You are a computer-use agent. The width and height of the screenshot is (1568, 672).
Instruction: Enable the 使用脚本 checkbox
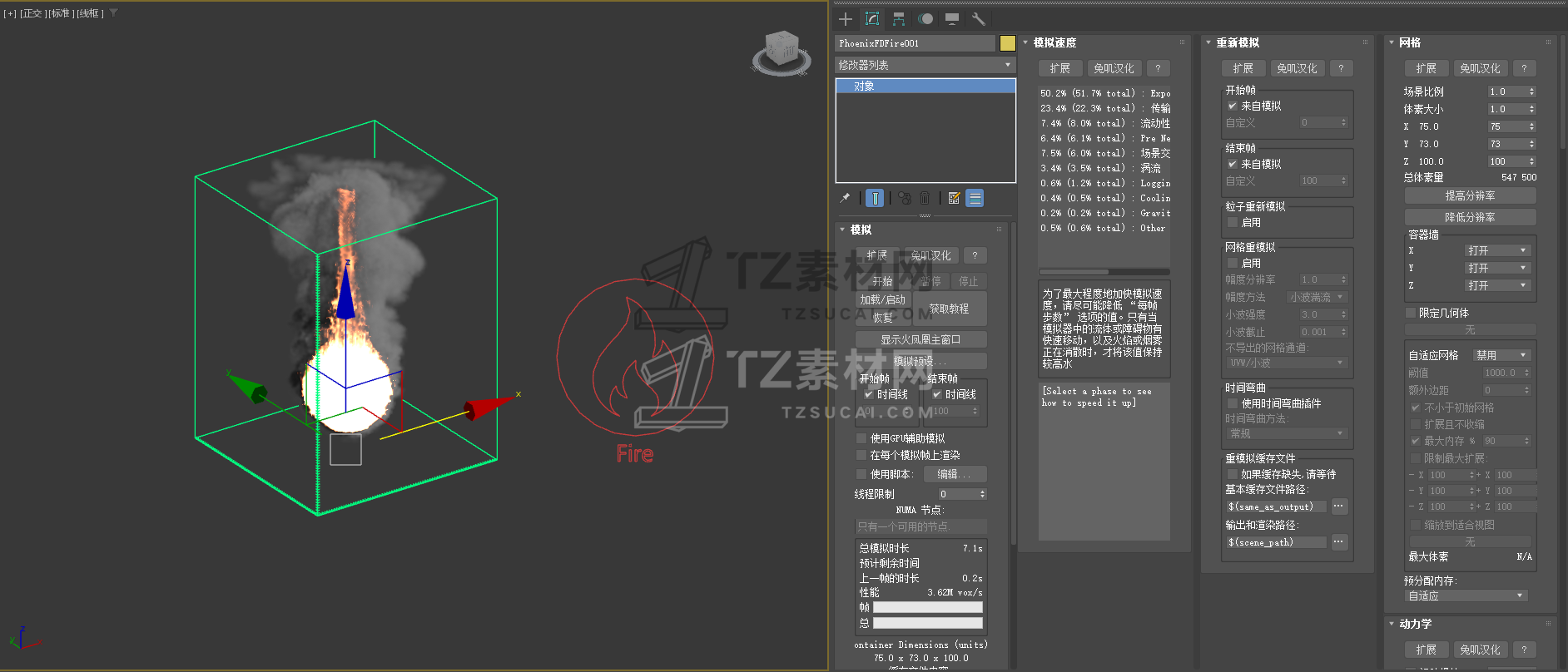click(861, 474)
